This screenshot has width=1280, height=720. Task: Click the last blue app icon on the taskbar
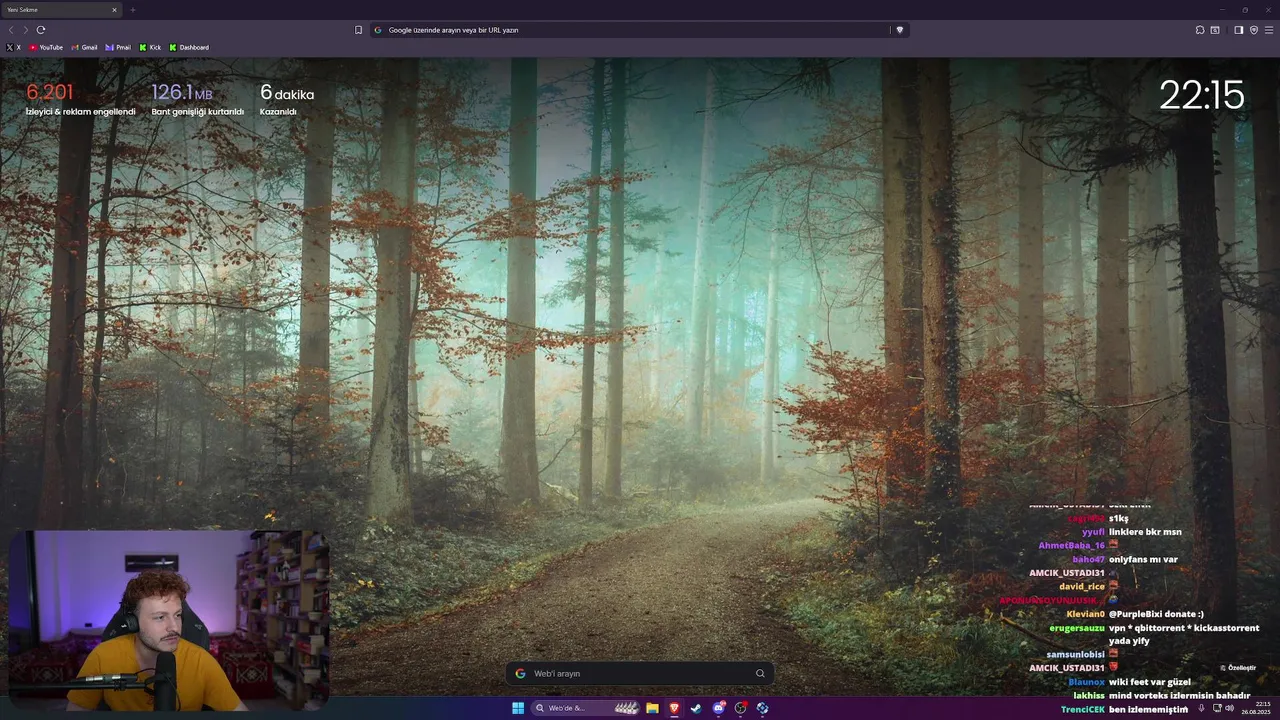point(763,708)
